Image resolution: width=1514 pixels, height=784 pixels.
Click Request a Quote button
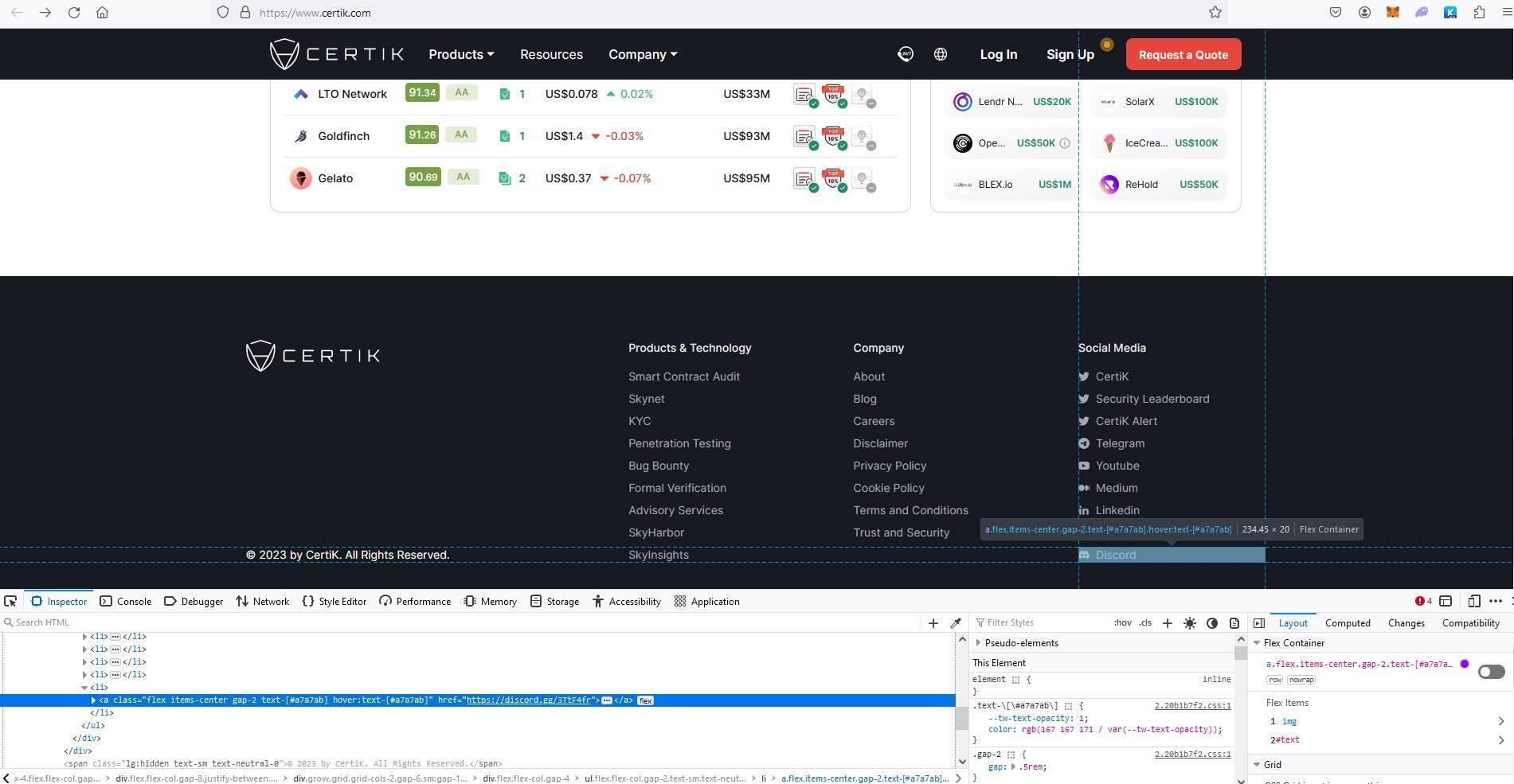pos(1183,54)
